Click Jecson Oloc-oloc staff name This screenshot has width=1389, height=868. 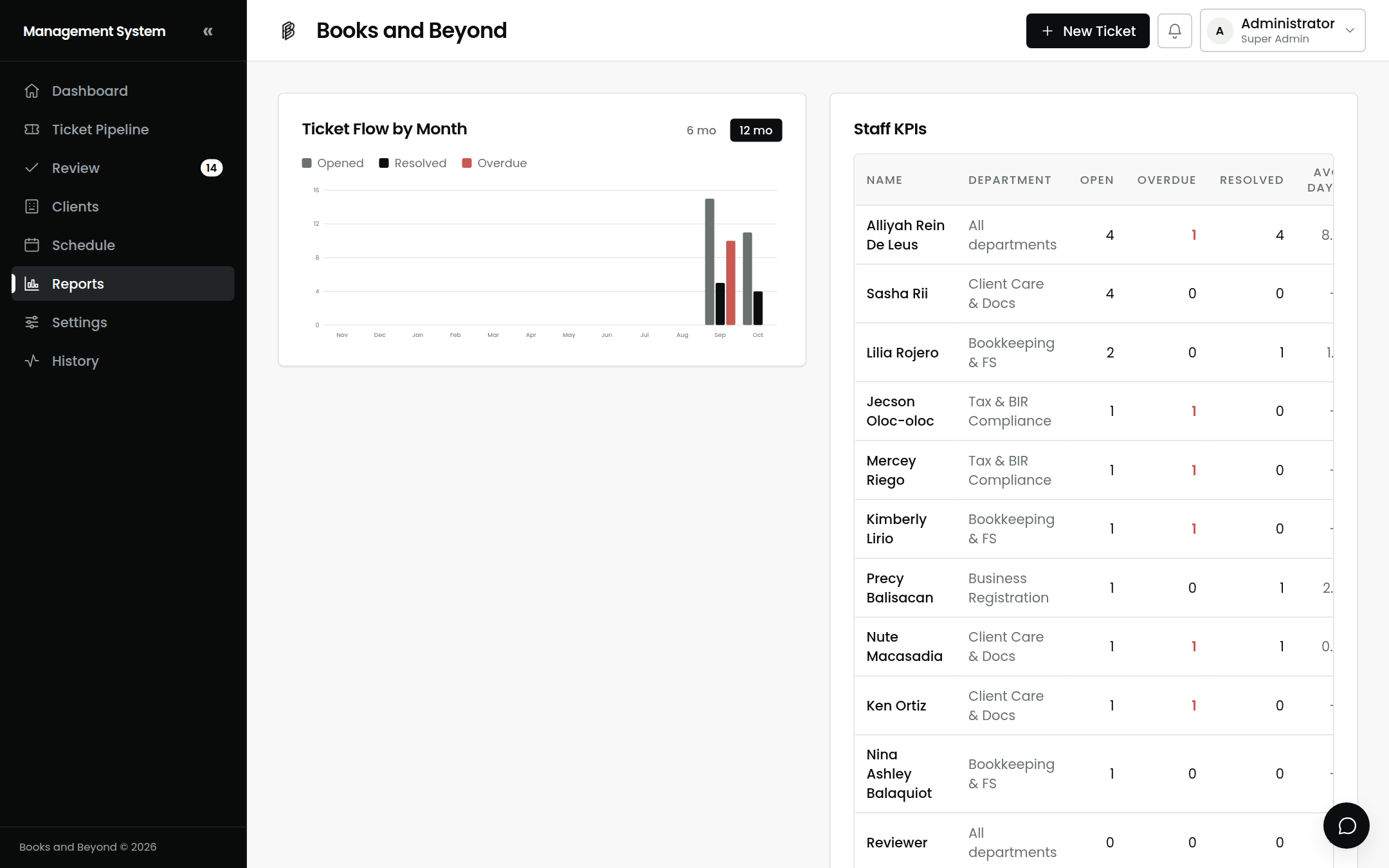coord(900,411)
